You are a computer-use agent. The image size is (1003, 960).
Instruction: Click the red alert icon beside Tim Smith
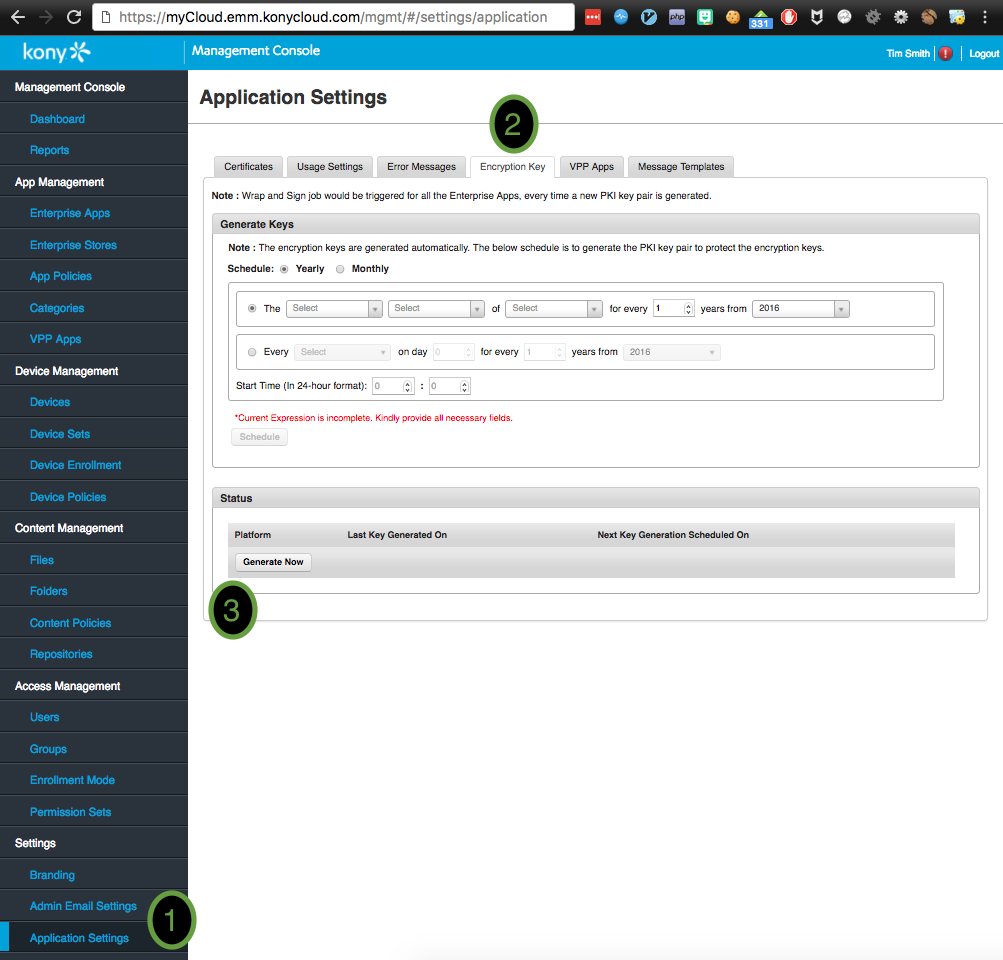(945, 54)
